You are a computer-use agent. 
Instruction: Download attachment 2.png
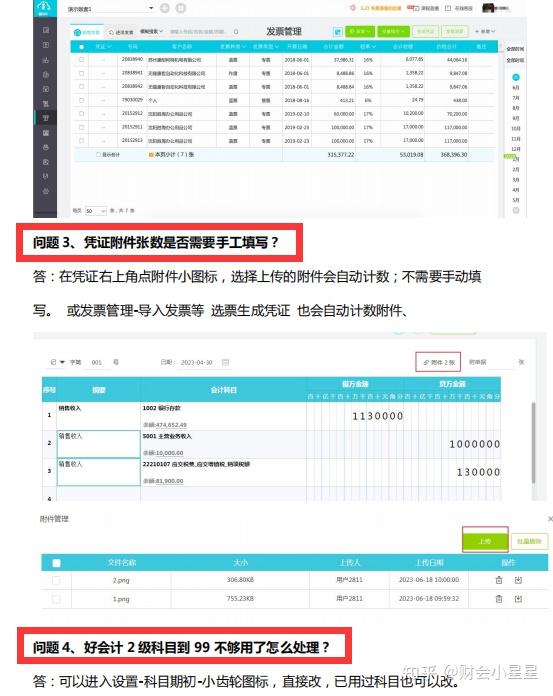pyautogui.click(x=518, y=580)
